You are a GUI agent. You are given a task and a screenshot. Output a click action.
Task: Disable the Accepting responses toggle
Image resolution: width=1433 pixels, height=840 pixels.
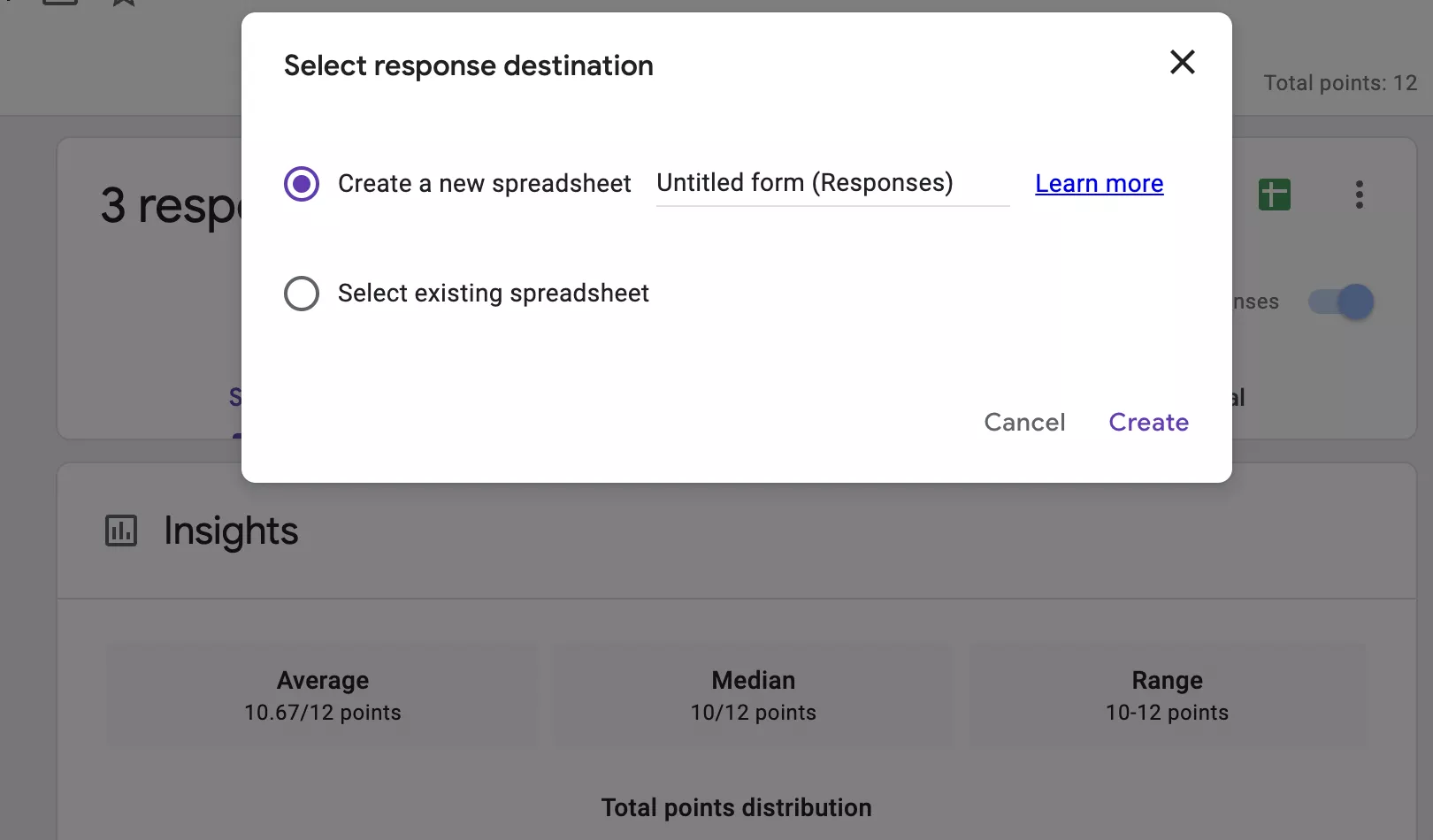coord(1340,302)
